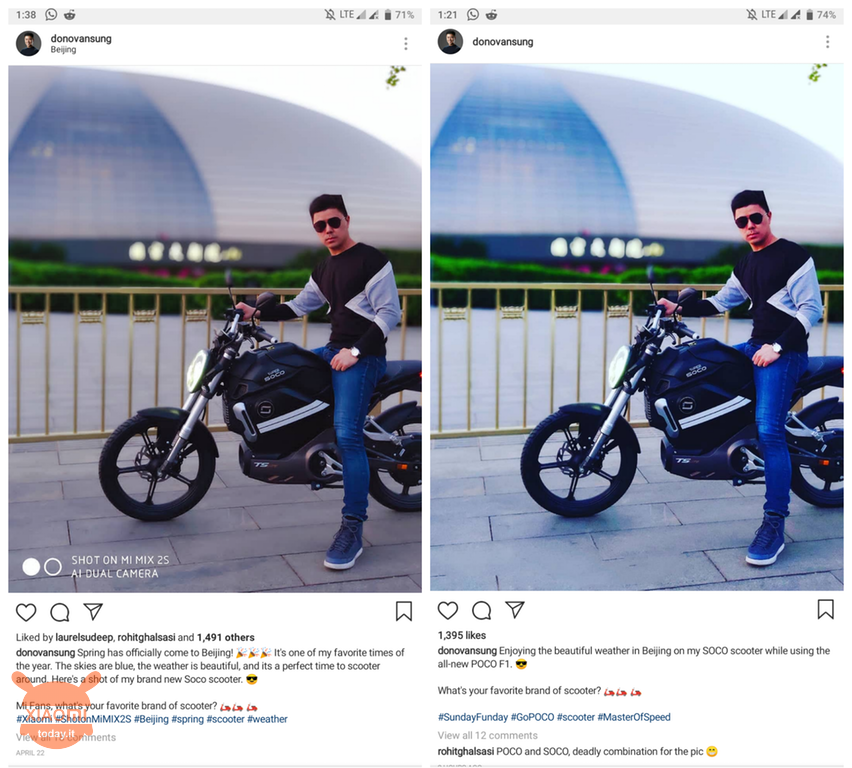
Task: Send the right post via share icon
Action: click(x=515, y=609)
